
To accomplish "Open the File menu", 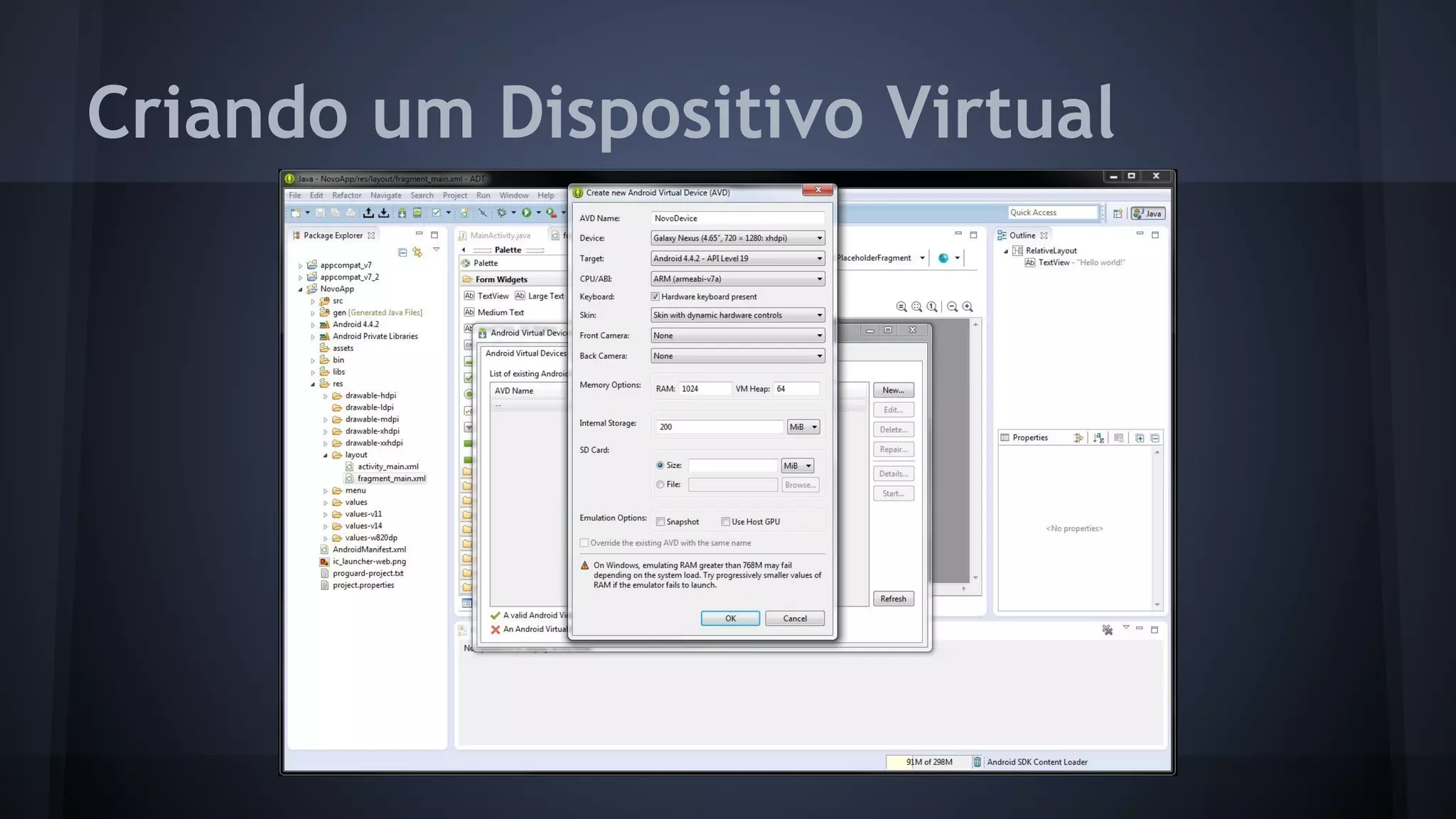I will (x=295, y=196).
